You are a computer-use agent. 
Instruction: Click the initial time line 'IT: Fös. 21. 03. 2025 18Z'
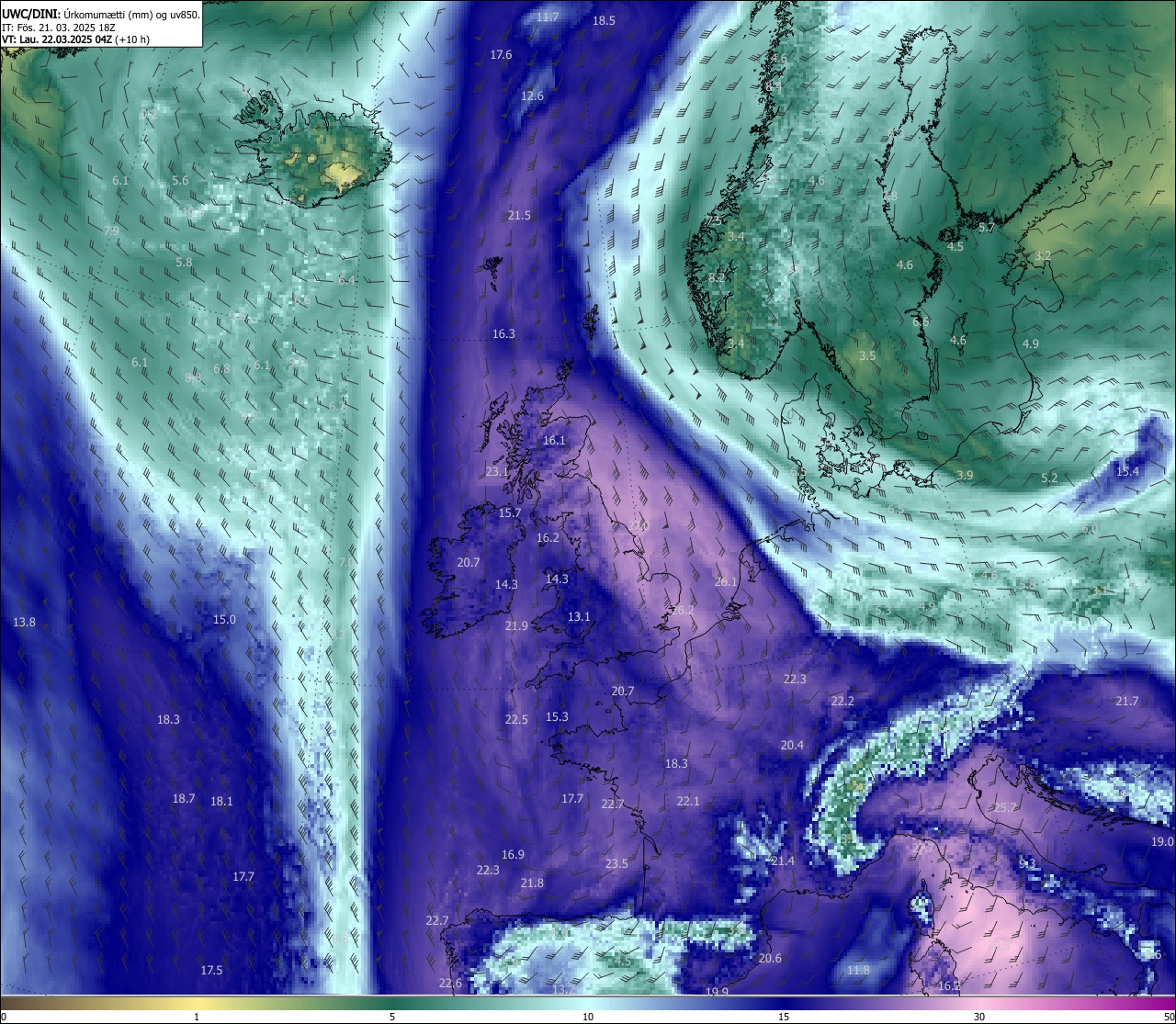click(x=57, y=28)
